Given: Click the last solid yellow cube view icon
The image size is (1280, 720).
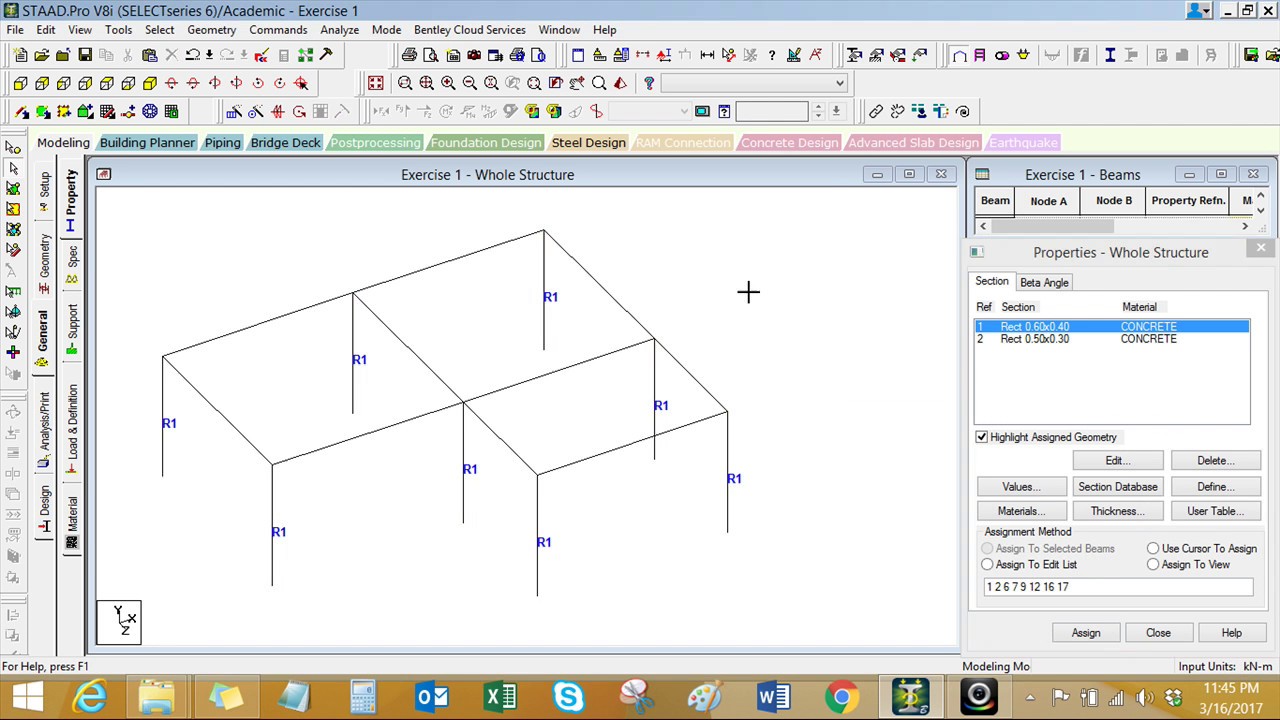Looking at the screenshot, I should (150, 83).
